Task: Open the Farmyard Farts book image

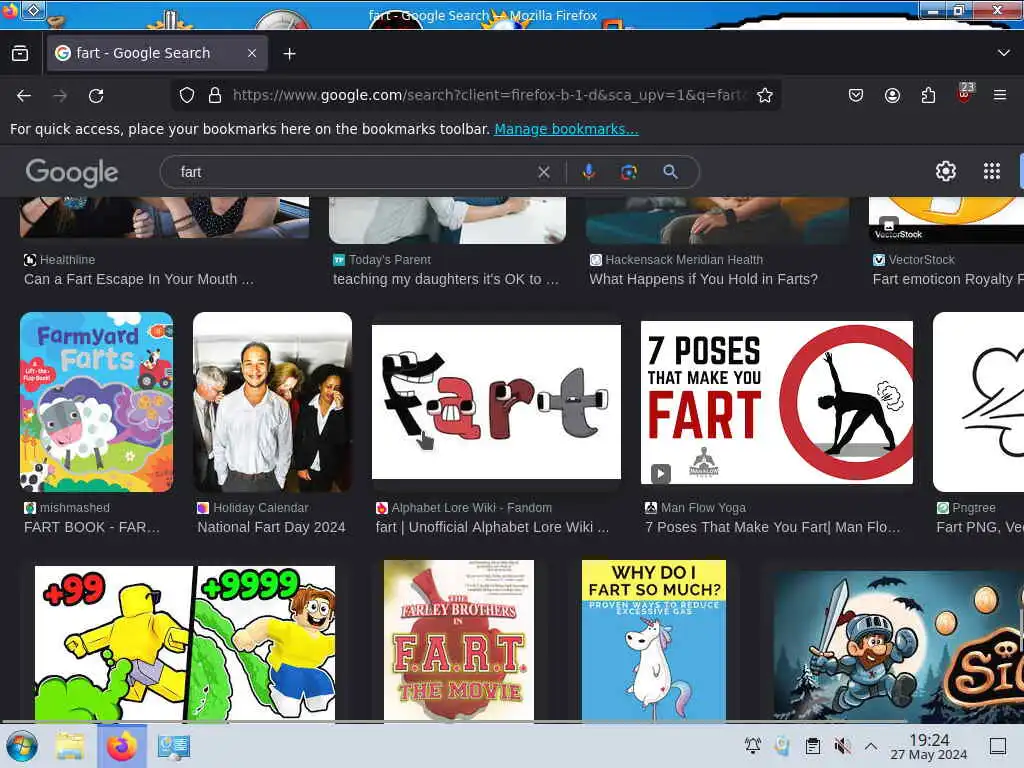Action: pyautogui.click(x=97, y=402)
